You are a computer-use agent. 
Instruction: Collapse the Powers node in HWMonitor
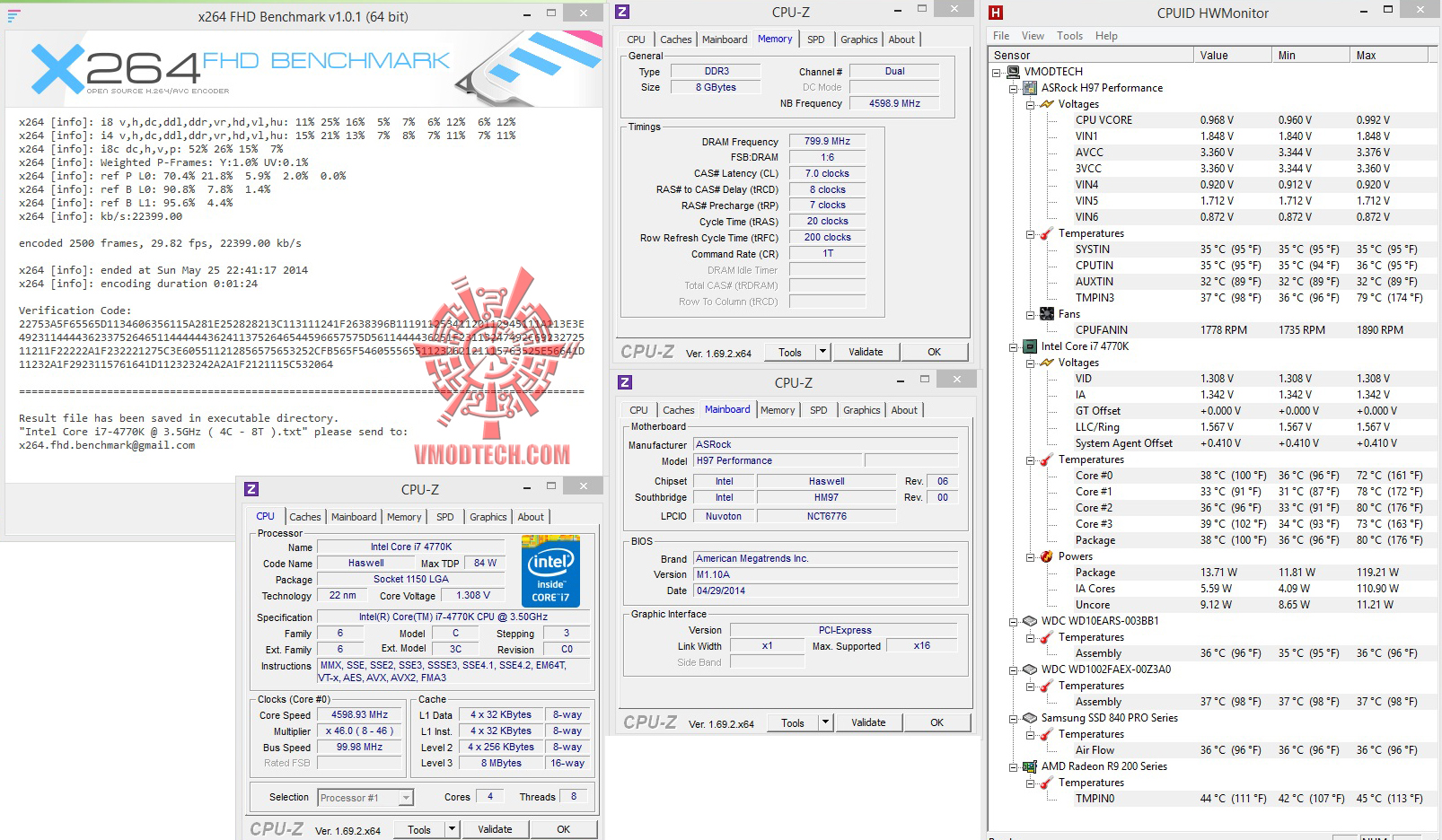tap(1030, 557)
